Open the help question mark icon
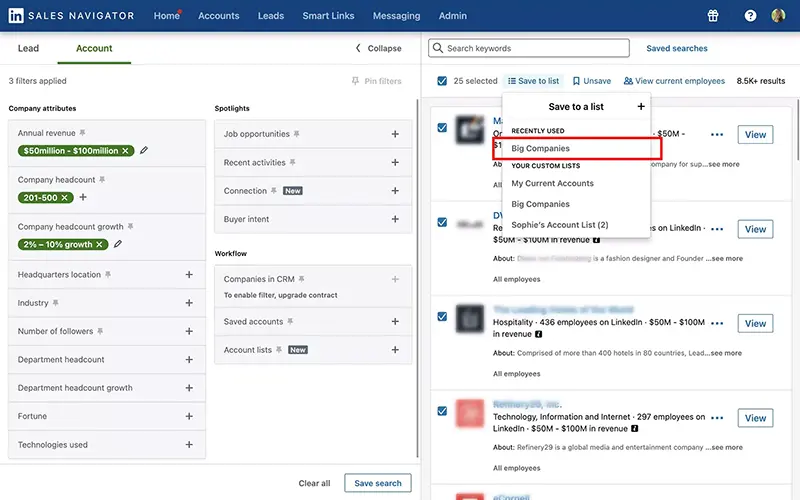Image resolution: width=800 pixels, height=500 pixels. tap(750, 16)
